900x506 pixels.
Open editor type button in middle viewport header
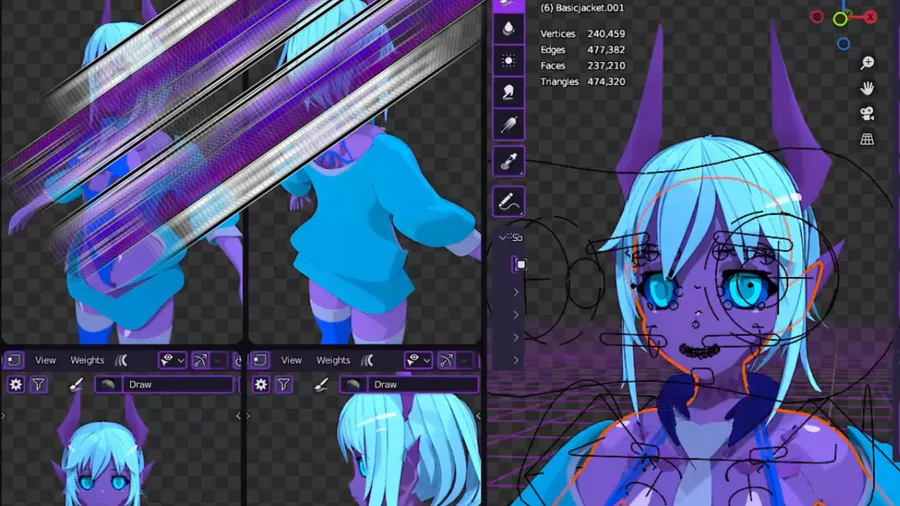[260, 360]
